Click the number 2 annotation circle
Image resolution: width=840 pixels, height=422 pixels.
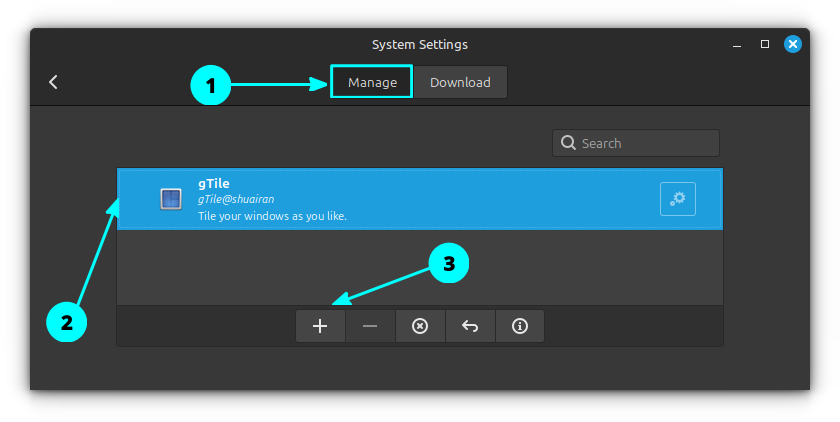(x=67, y=322)
